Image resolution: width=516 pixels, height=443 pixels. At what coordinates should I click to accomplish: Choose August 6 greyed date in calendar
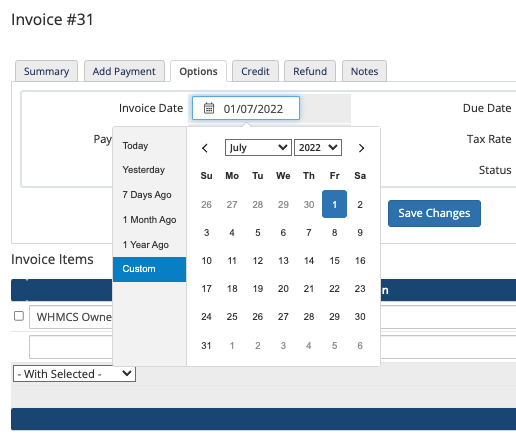pyautogui.click(x=360, y=346)
